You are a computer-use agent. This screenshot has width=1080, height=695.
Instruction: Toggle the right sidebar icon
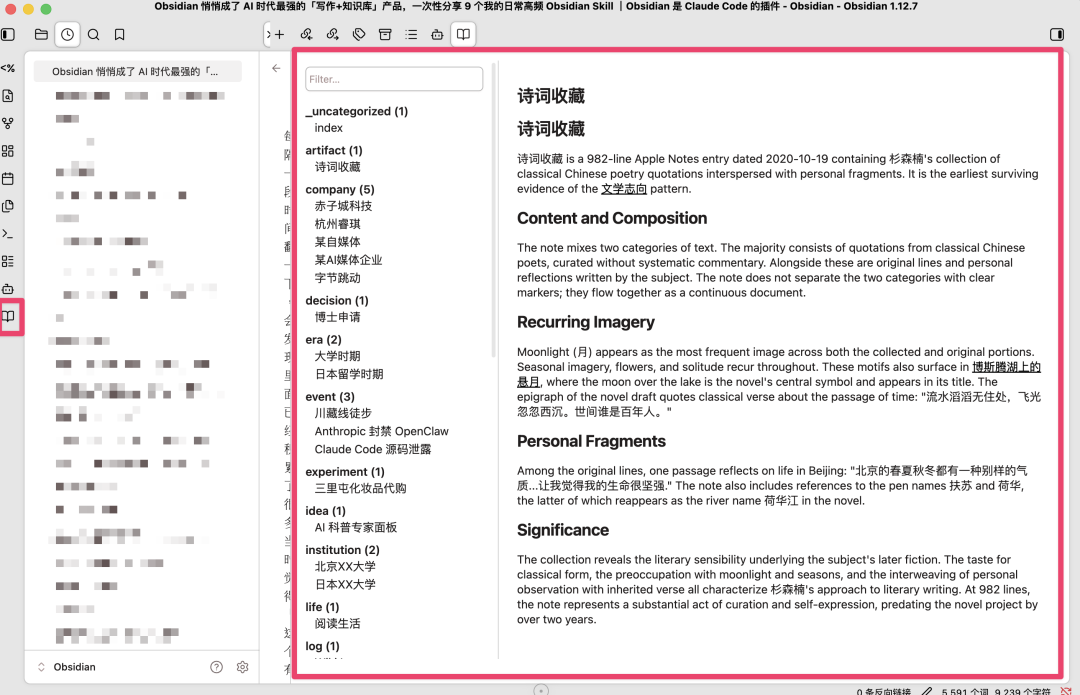(x=1057, y=34)
